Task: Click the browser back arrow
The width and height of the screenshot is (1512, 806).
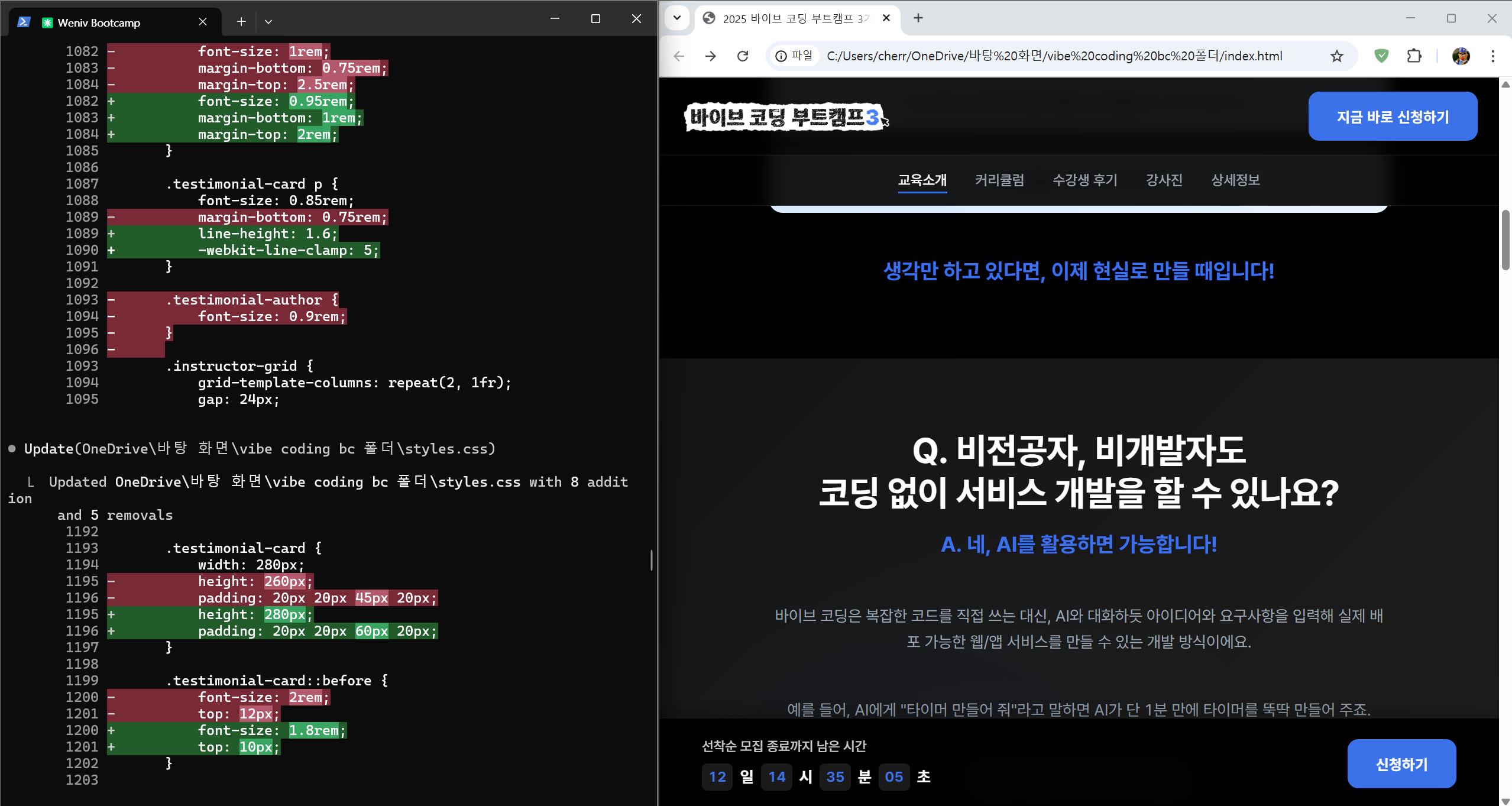Action: 679,56
